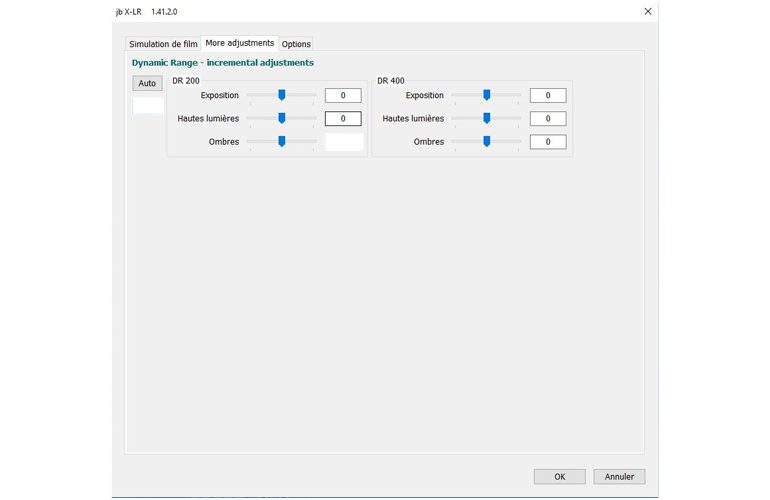Viewport: 770px width, 500px height.
Task: Close the jb X-LR dialog window
Action: (x=647, y=11)
